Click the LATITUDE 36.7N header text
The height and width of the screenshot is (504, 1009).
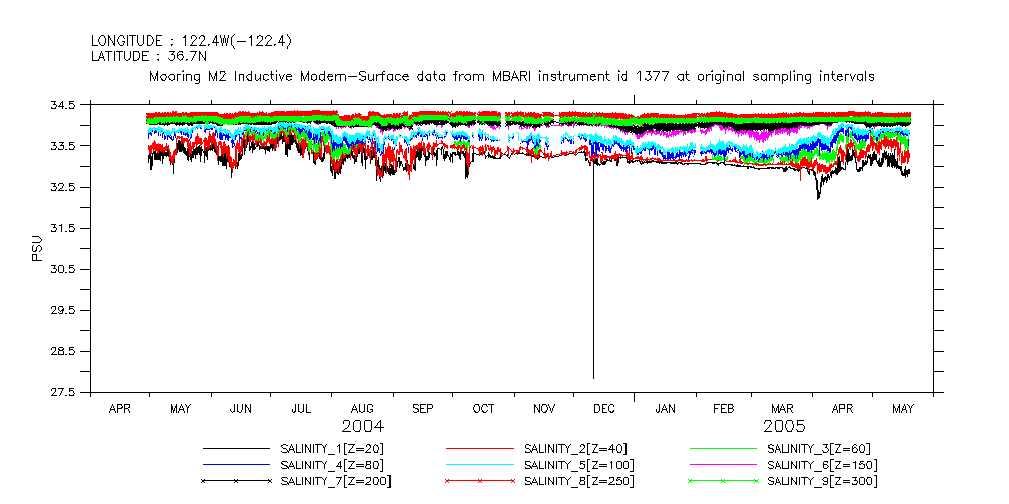(148, 57)
